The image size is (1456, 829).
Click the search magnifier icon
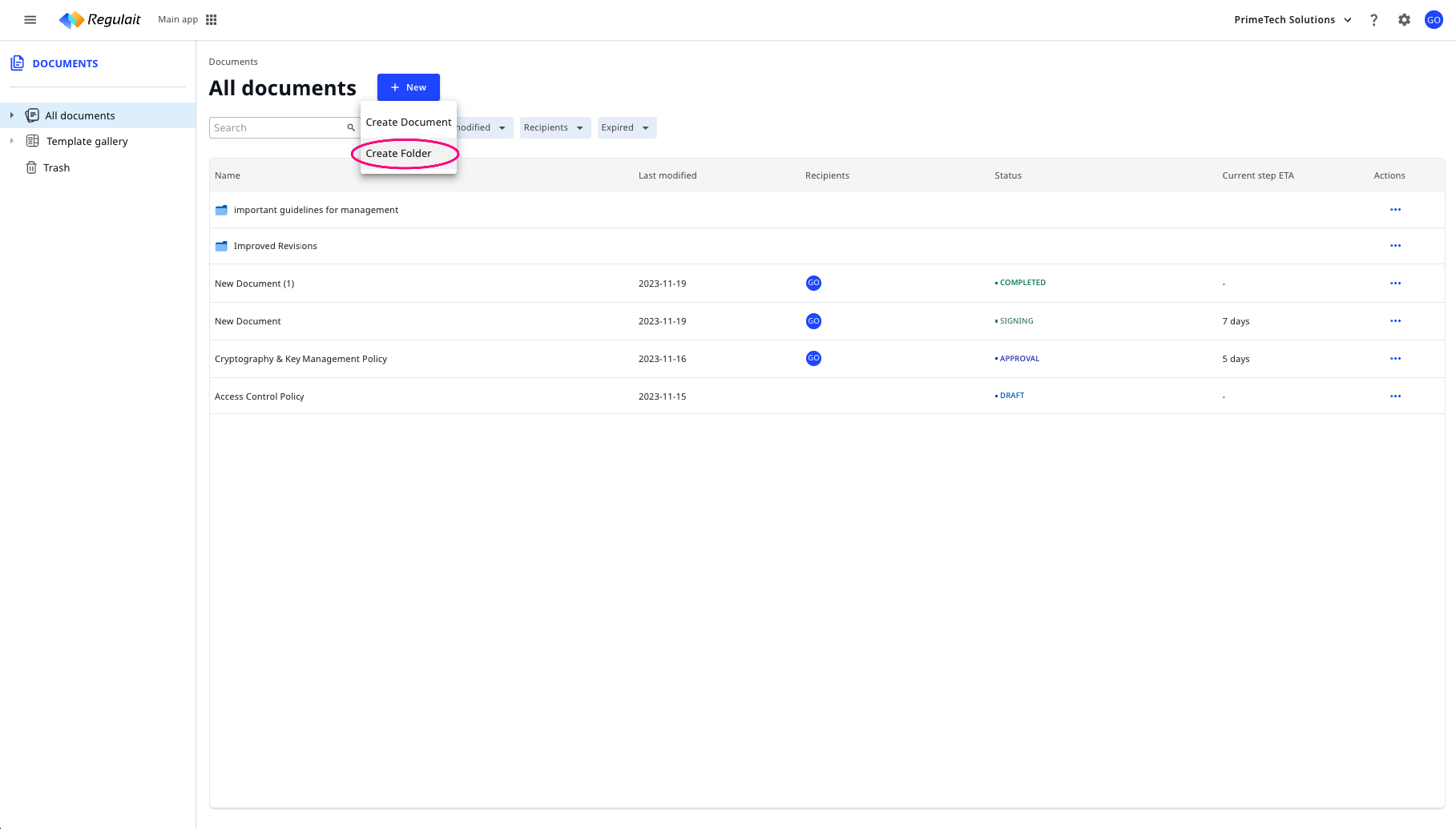click(x=350, y=128)
